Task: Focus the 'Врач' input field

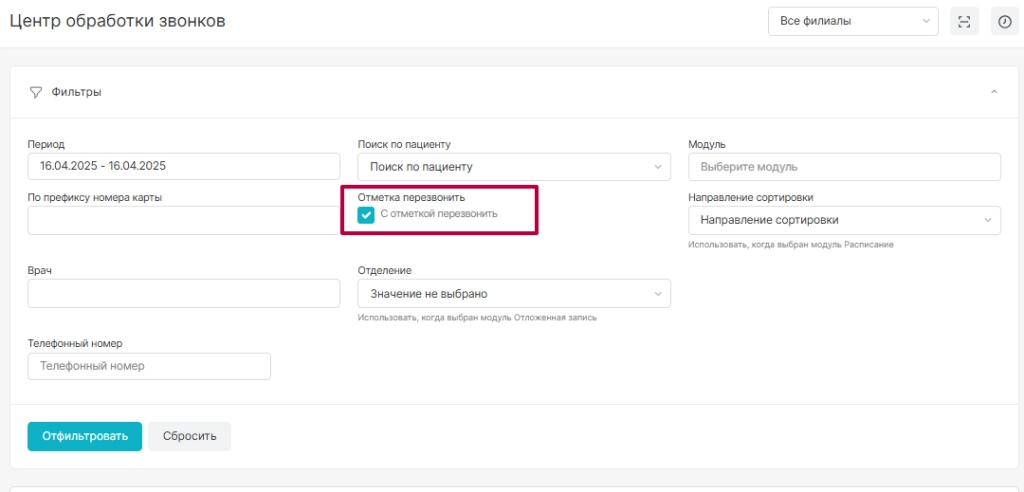Action: 184,293
